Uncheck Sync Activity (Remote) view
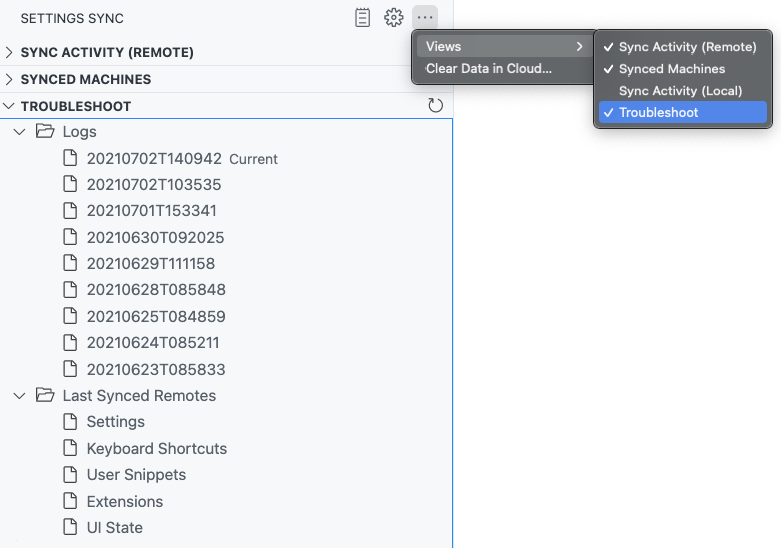 coord(687,47)
